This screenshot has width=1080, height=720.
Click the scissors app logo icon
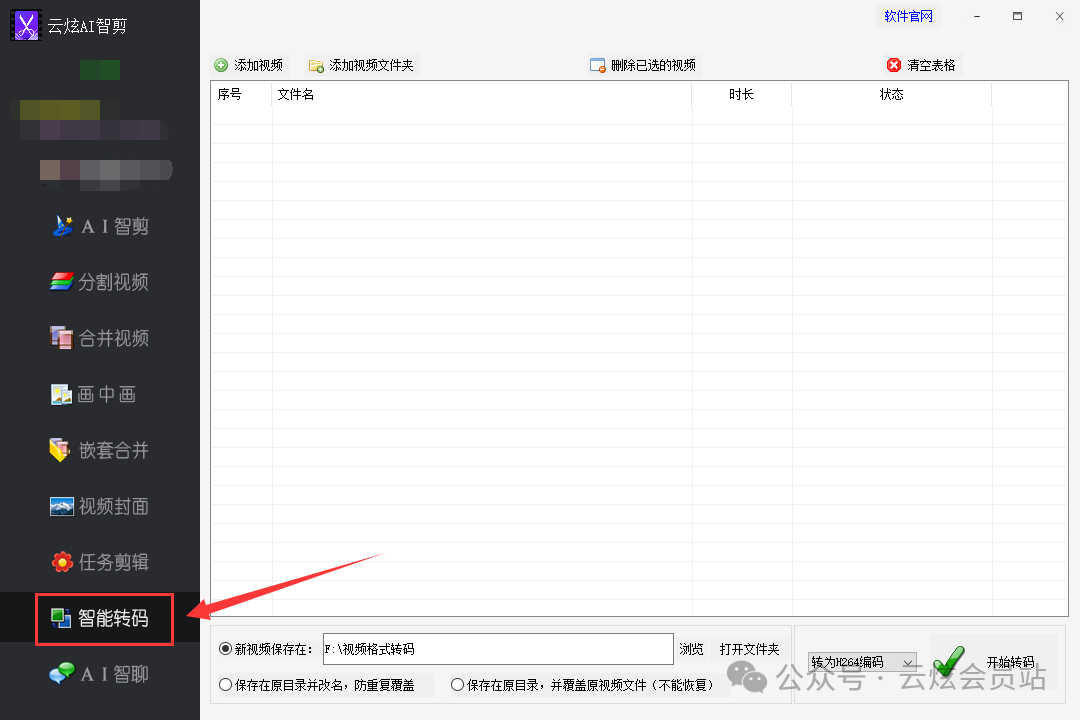[x=26, y=25]
